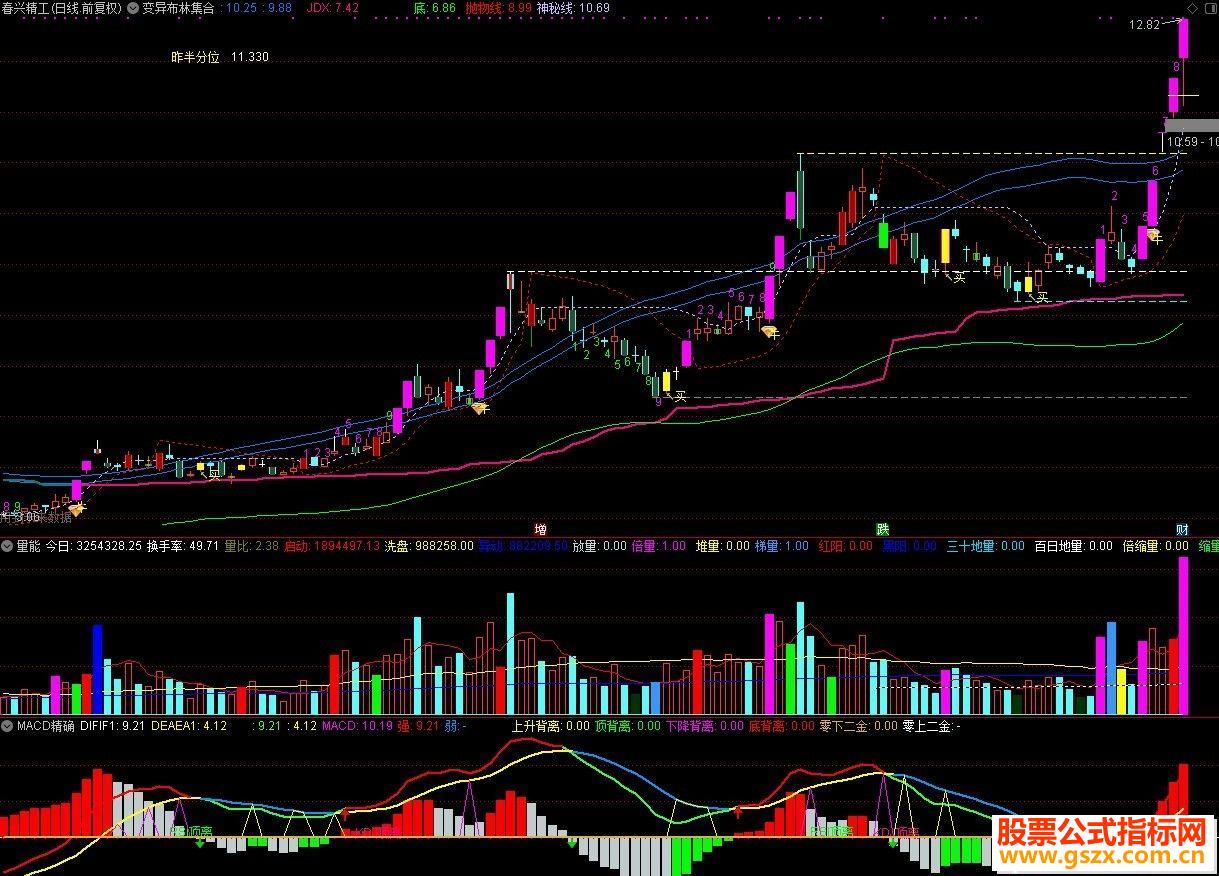Screen dimensions: 1219x876
Task: Click the latest tall magenta candle near 12.82
Action: pyautogui.click(x=1183, y=40)
